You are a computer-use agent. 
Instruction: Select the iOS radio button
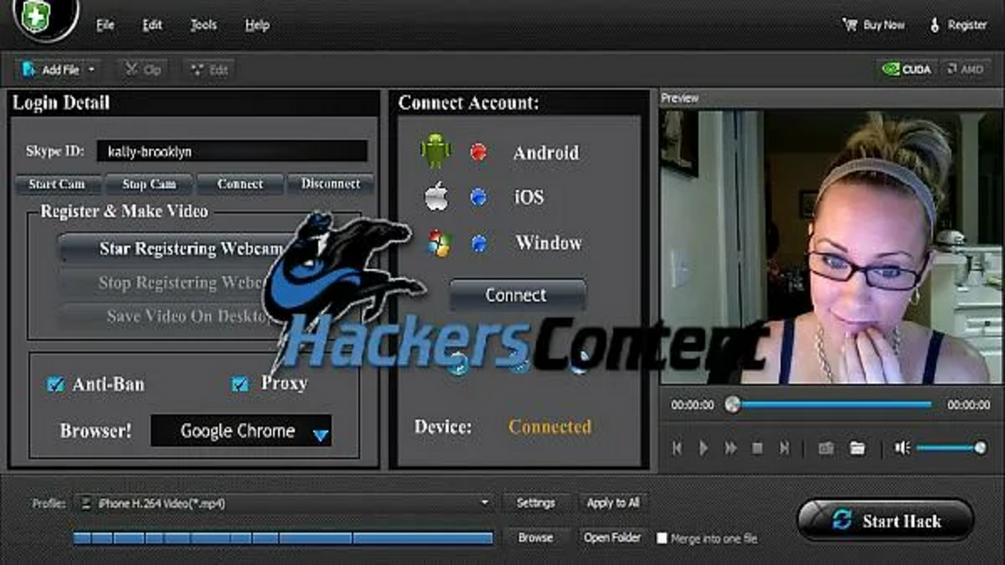478,197
